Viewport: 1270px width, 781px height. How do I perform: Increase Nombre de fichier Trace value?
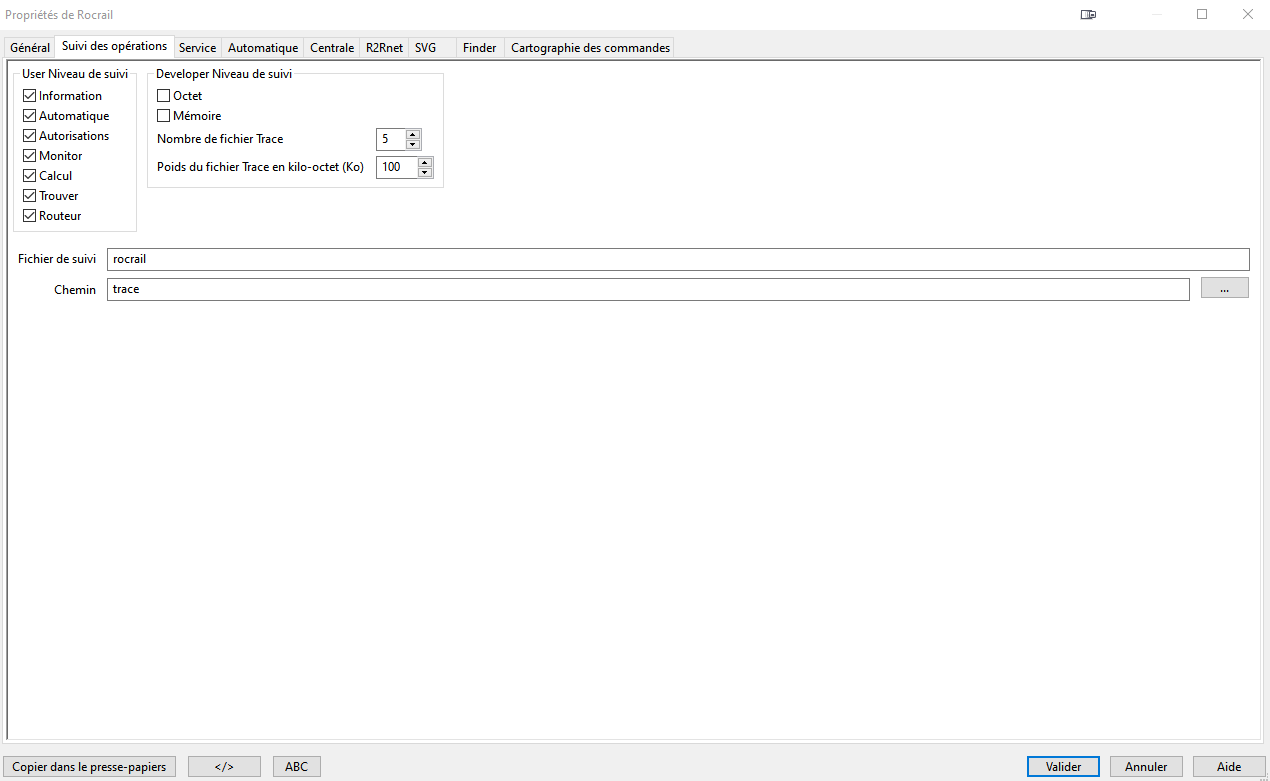(413, 134)
